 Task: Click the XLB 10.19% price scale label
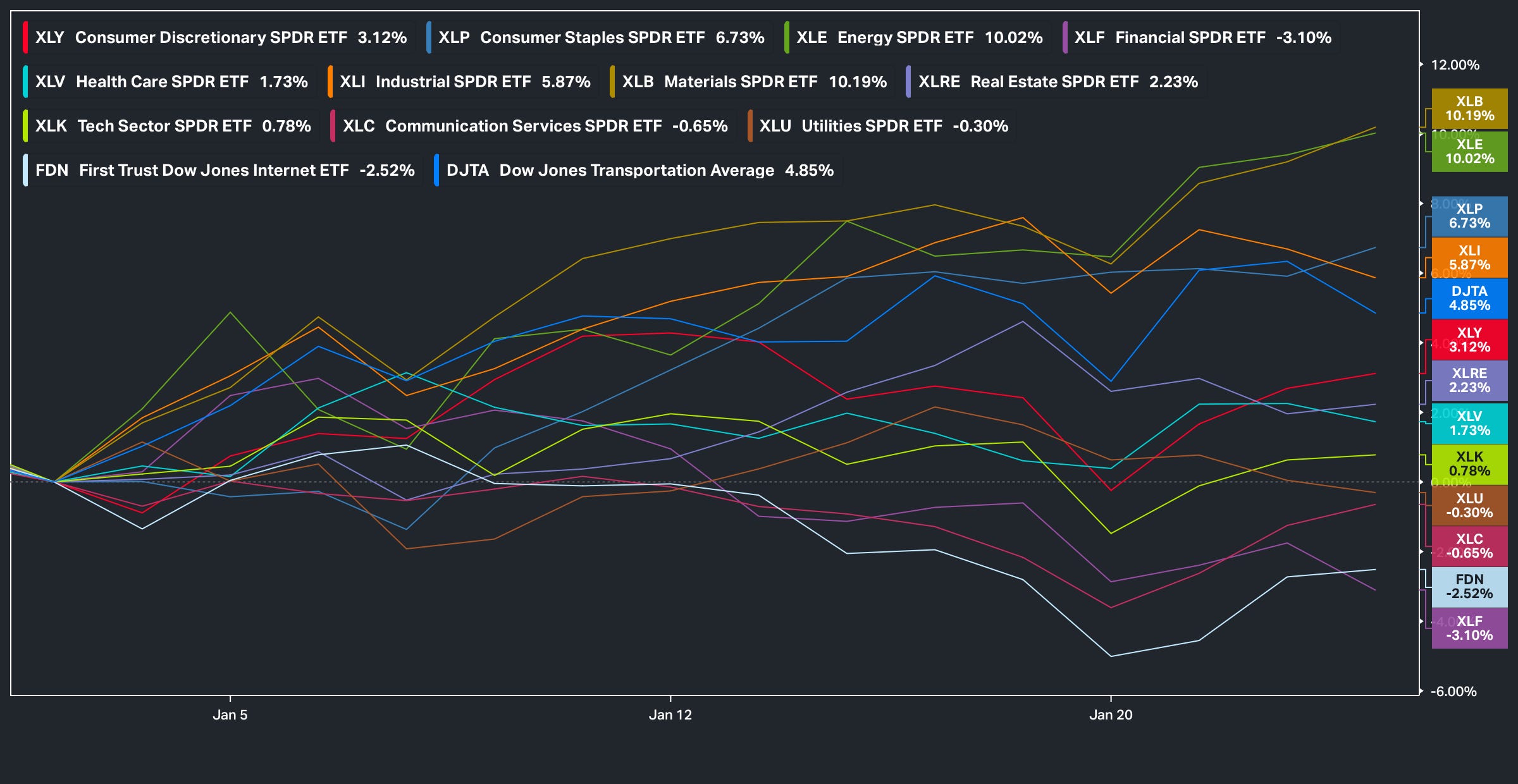point(1469,109)
